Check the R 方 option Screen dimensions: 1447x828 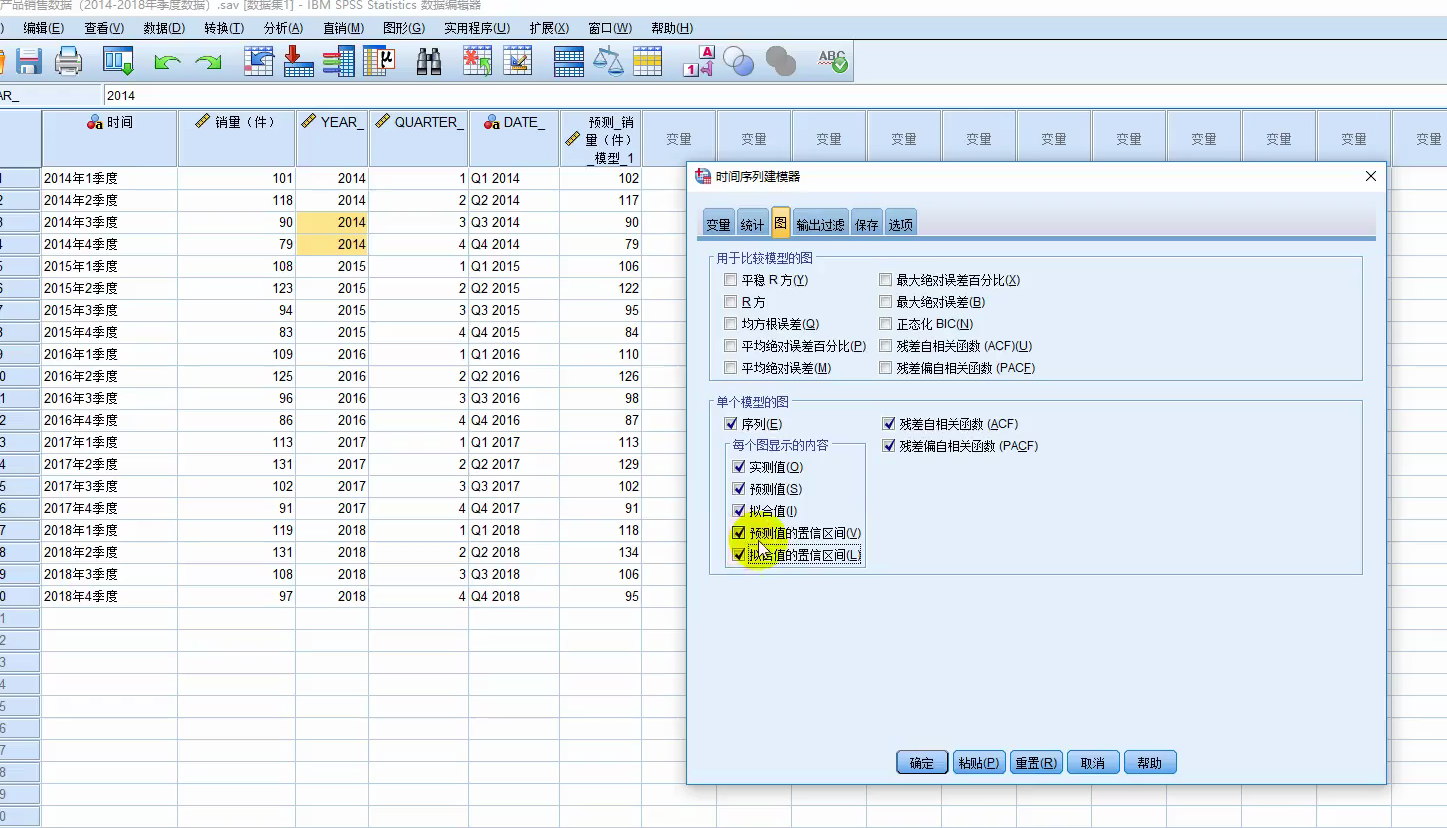[731, 302]
